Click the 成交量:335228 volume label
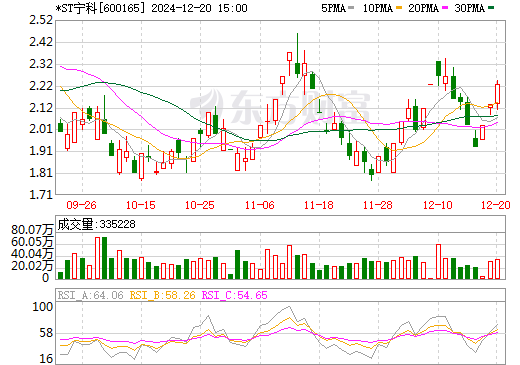 pyautogui.click(x=96, y=224)
